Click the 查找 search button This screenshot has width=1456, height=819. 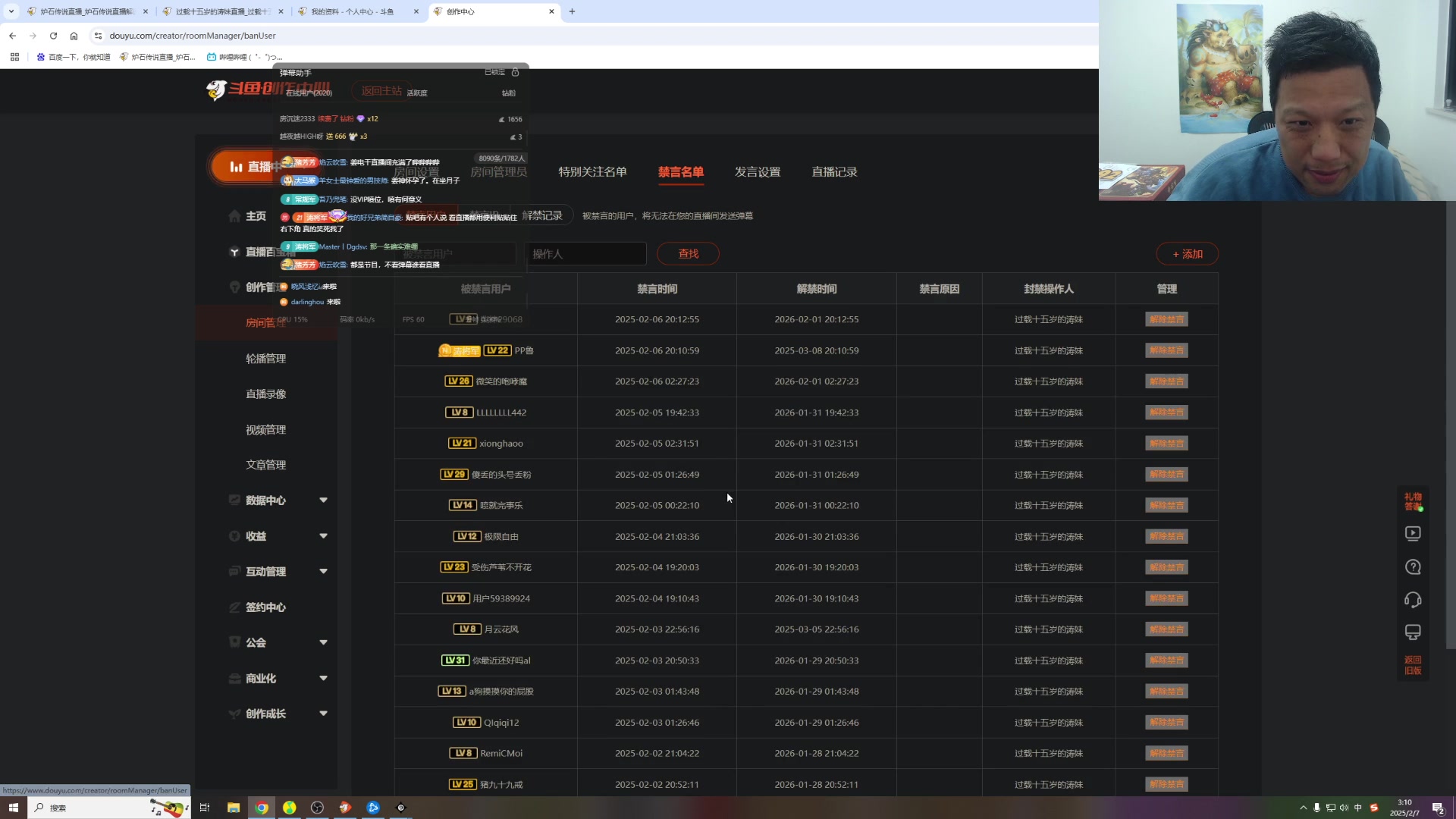point(688,254)
